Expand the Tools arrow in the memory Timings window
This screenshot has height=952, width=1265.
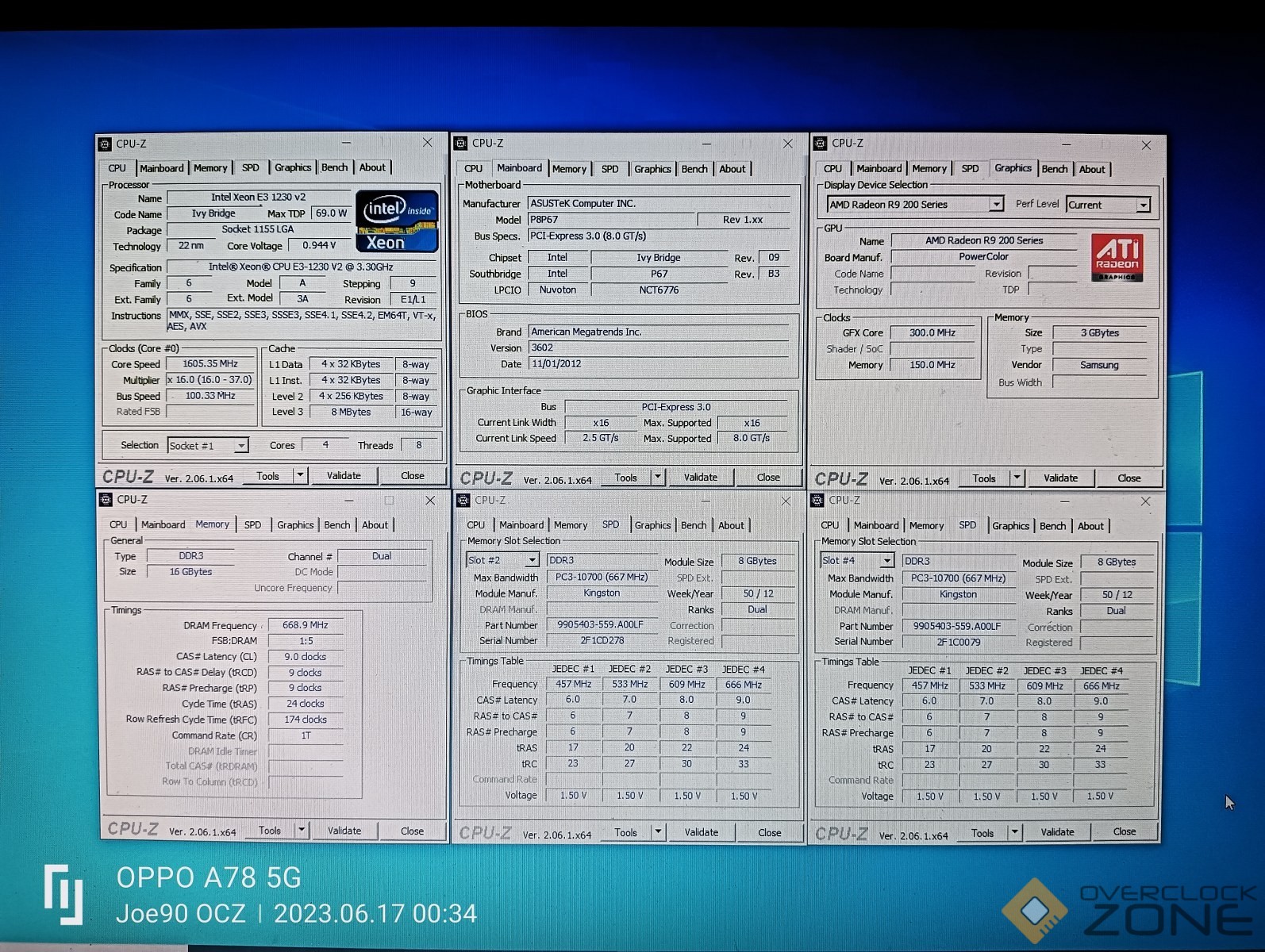point(302,830)
